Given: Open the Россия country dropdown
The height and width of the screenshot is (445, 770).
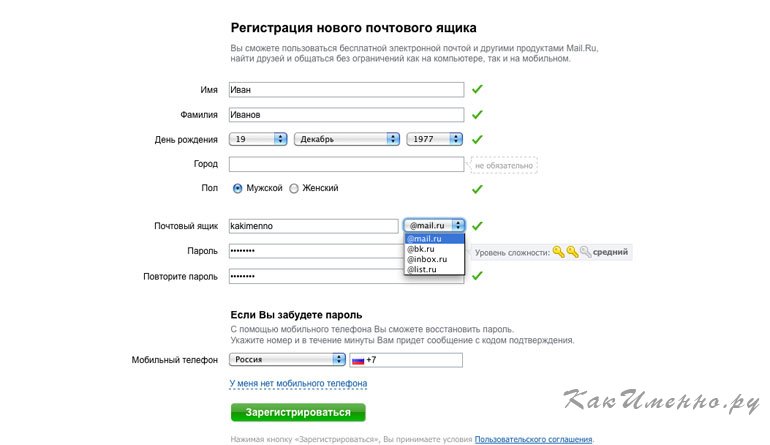Looking at the screenshot, I should (287, 360).
